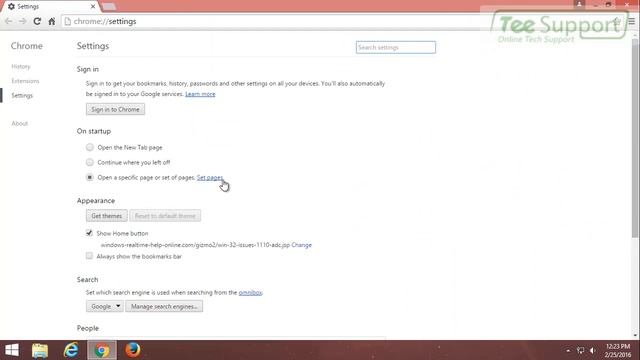Click the home page URL text

click(195, 245)
